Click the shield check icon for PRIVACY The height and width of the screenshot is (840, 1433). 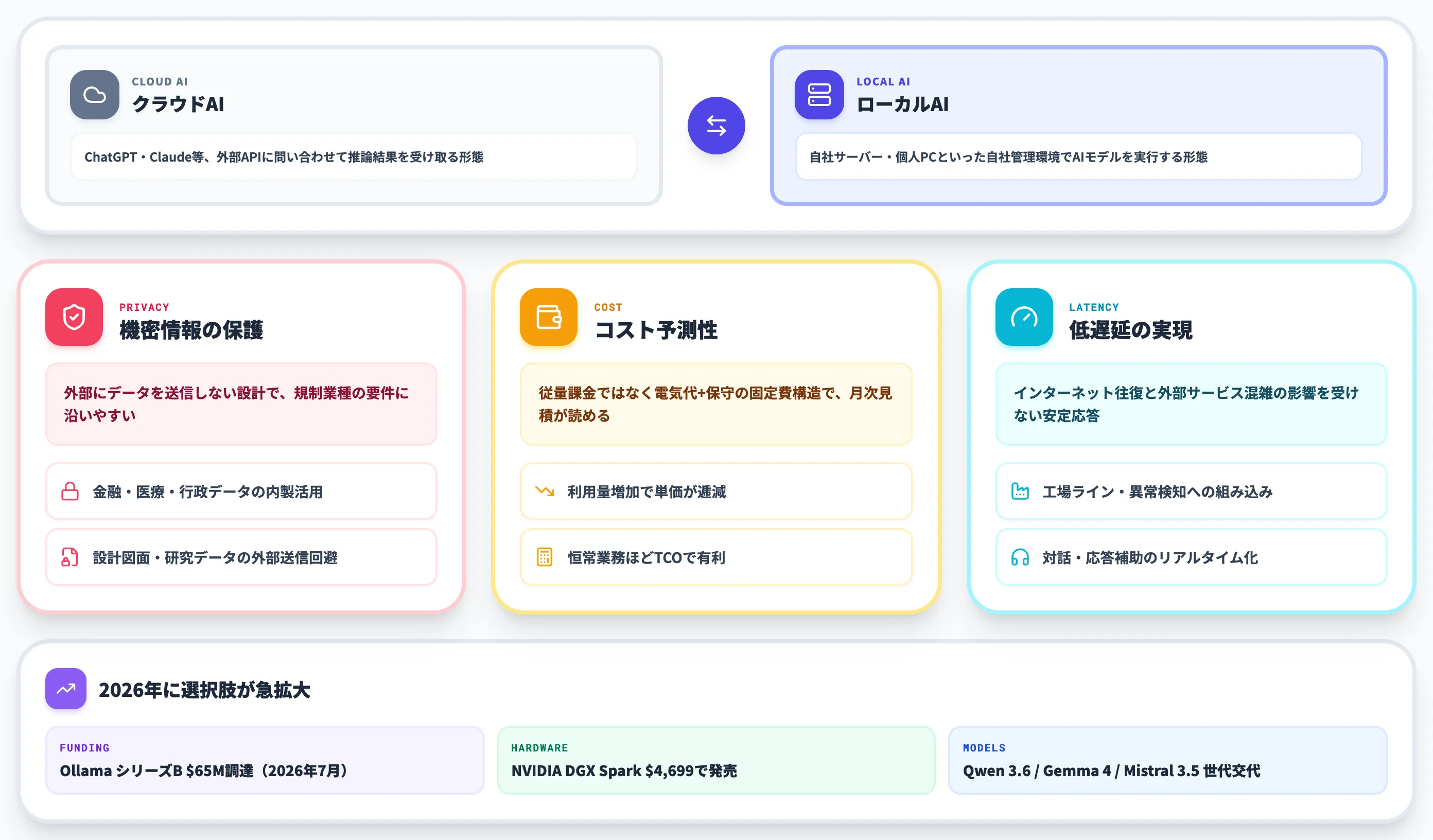[x=74, y=317]
